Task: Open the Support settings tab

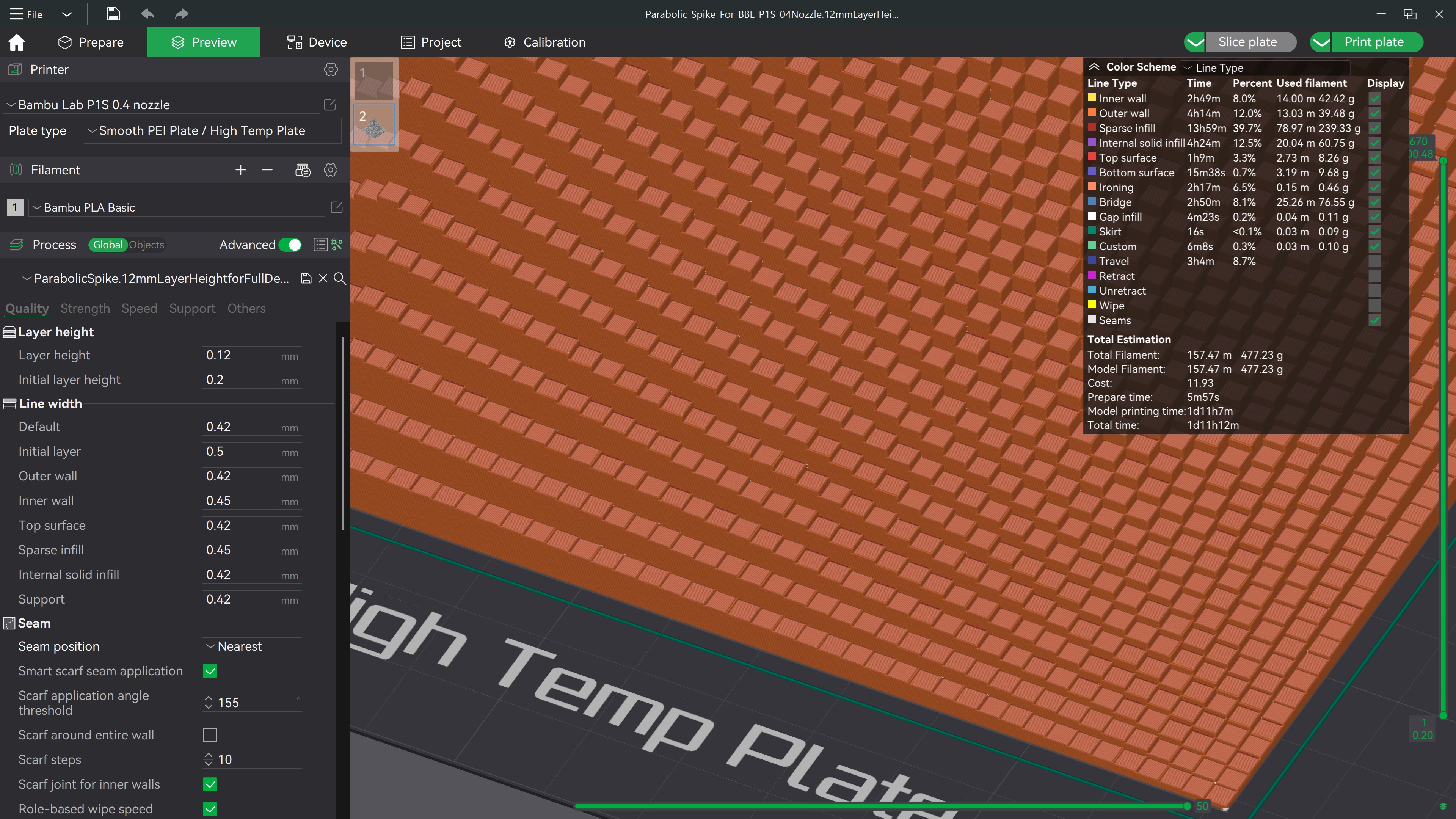Action: pos(192,308)
